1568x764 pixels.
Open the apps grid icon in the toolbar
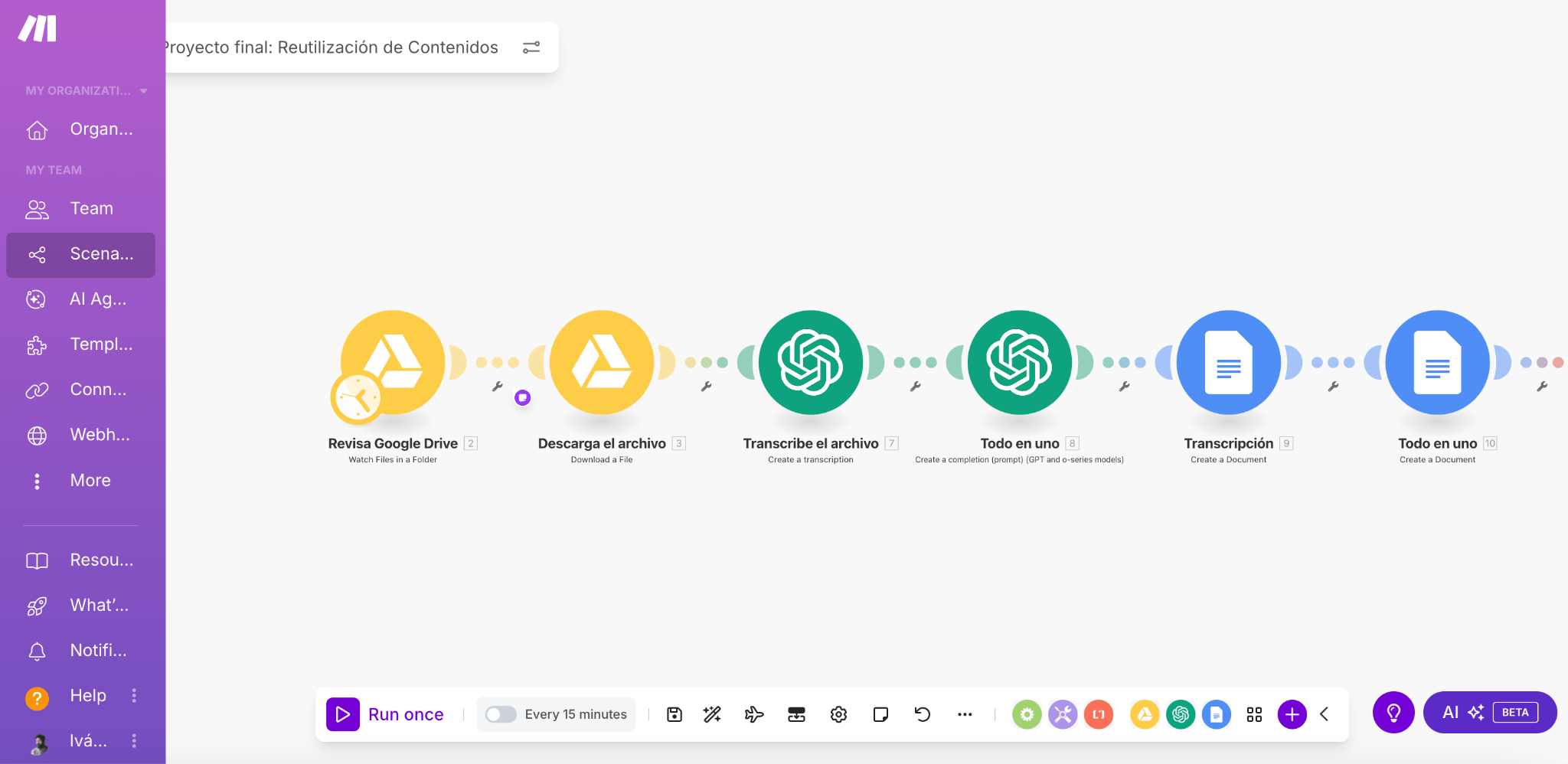1254,714
